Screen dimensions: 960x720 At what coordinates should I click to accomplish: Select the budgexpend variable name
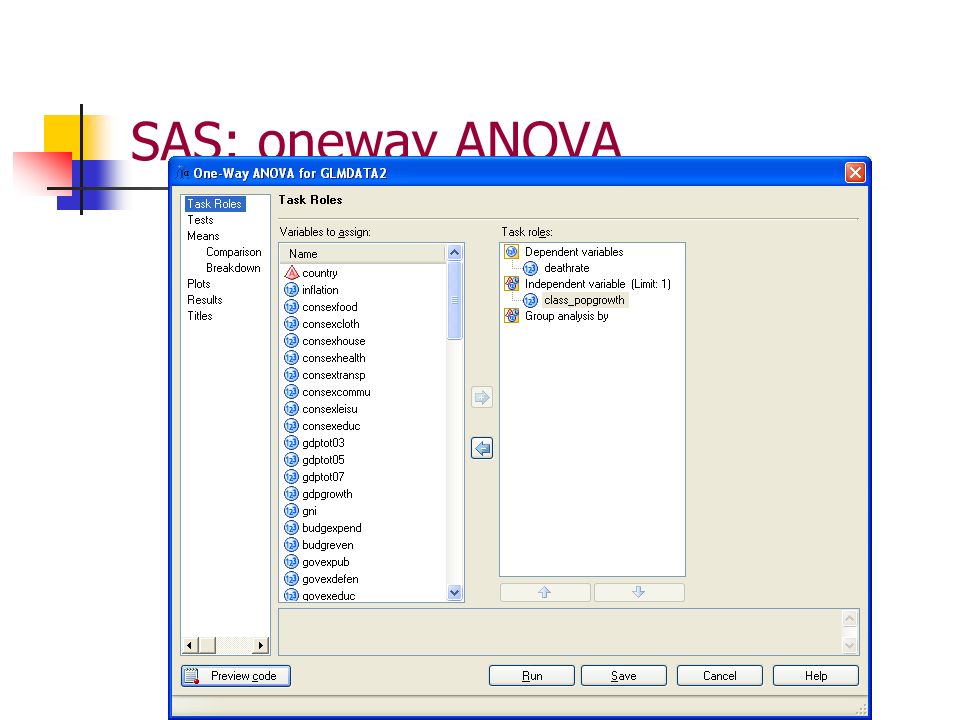point(332,528)
